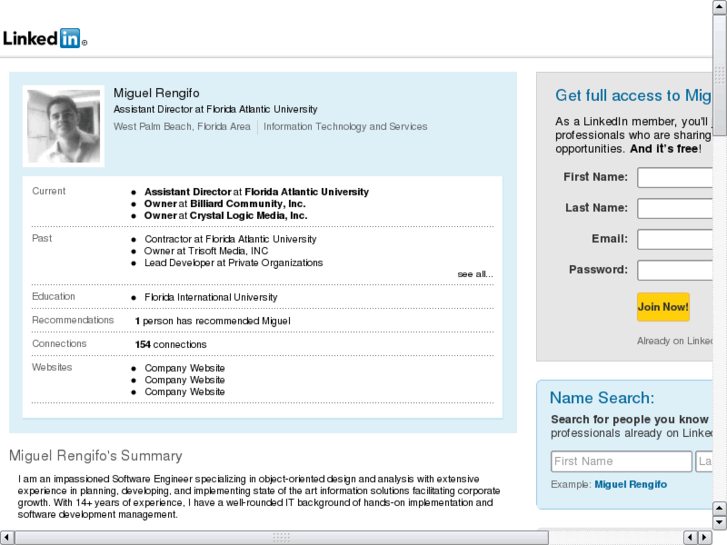The image size is (727, 545).
Task: Open Owner at Crystal Logic Media, Inc. entry
Action: point(226,215)
